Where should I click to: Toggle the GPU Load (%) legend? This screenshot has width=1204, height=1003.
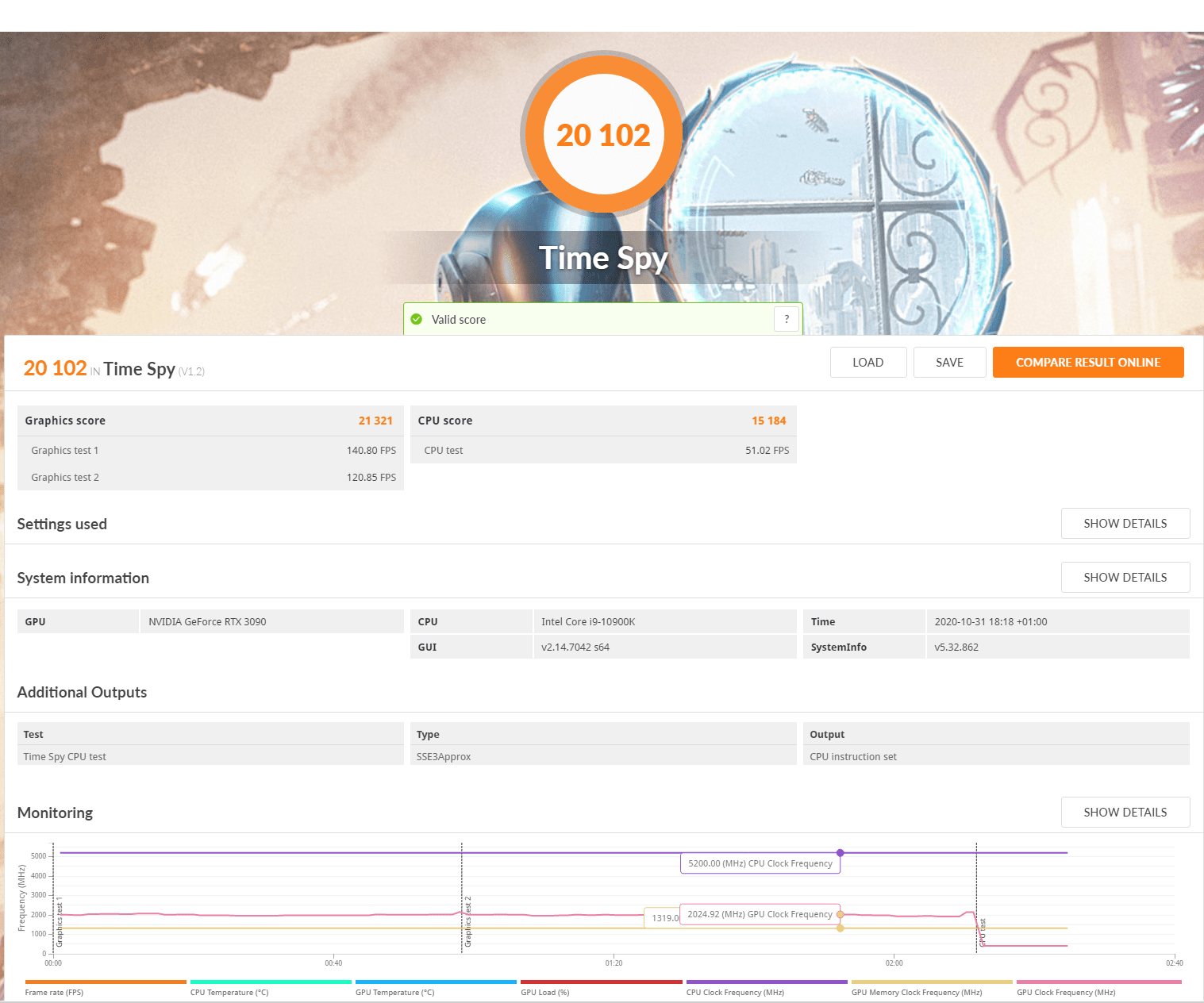pos(602,988)
